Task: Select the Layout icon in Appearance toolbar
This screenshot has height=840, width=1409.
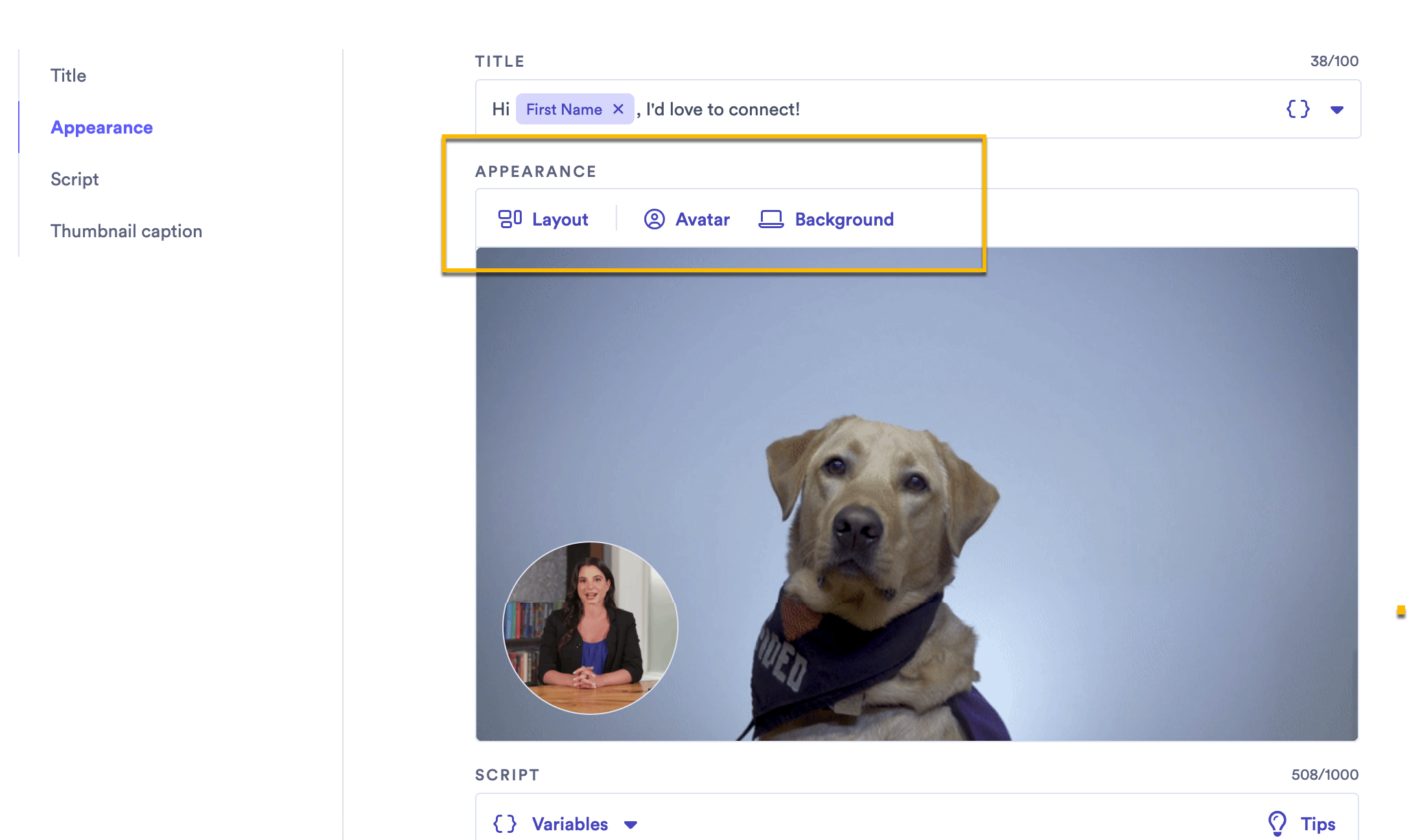Action: click(x=510, y=219)
